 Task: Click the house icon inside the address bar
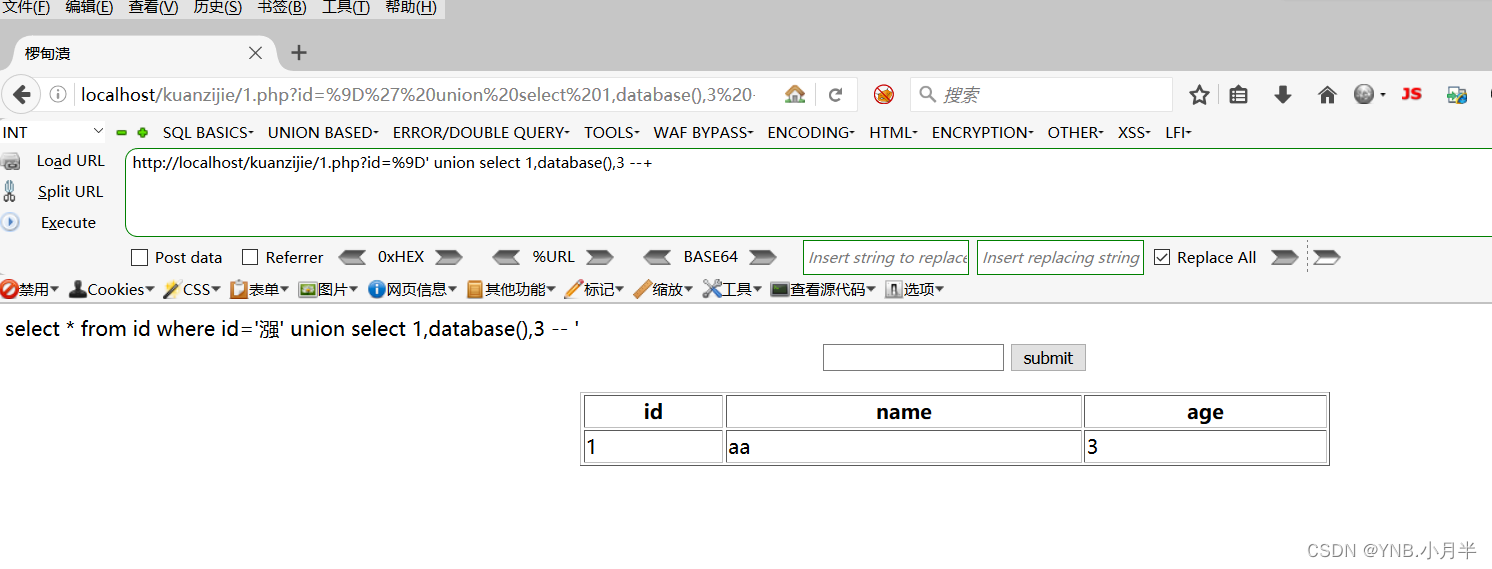795,94
